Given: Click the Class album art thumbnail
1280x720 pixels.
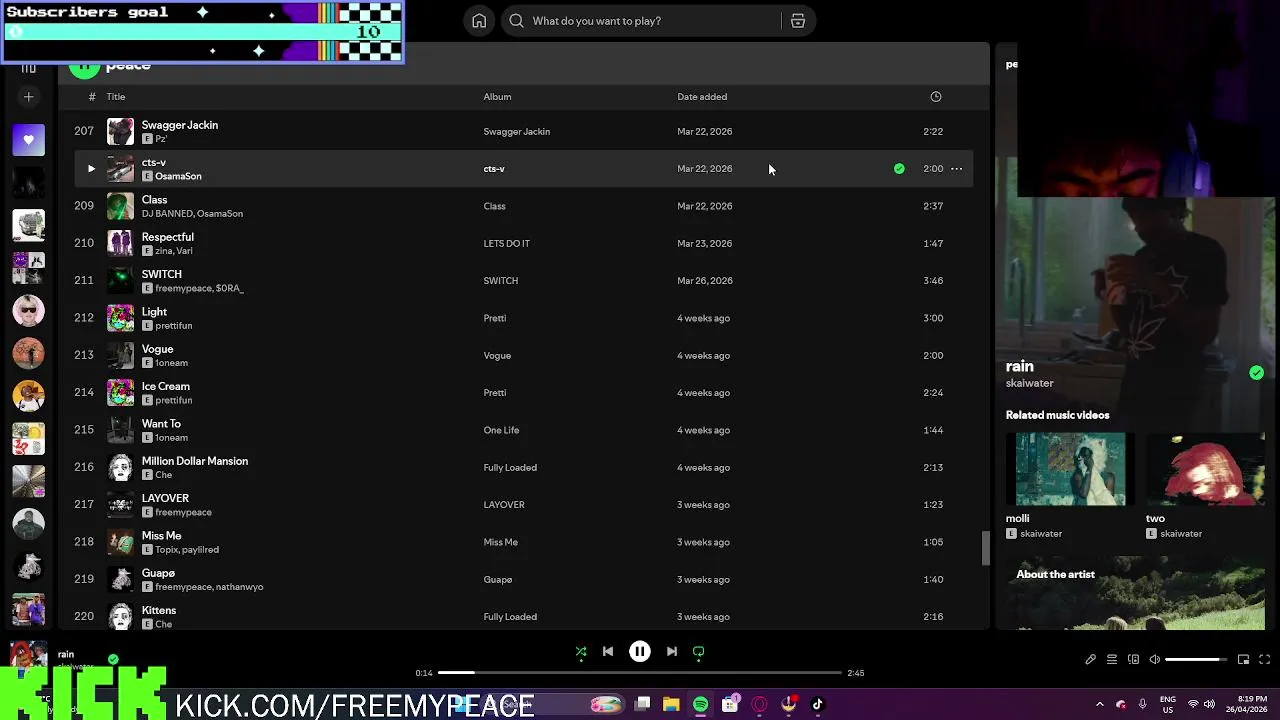Looking at the screenshot, I should [120, 206].
